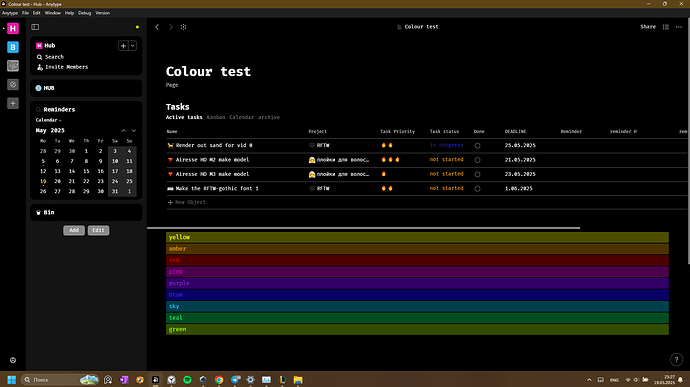Viewport: 690px width, 387px height.
Task: Open File Explorer from the taskbar
Action: pos(298,380)
